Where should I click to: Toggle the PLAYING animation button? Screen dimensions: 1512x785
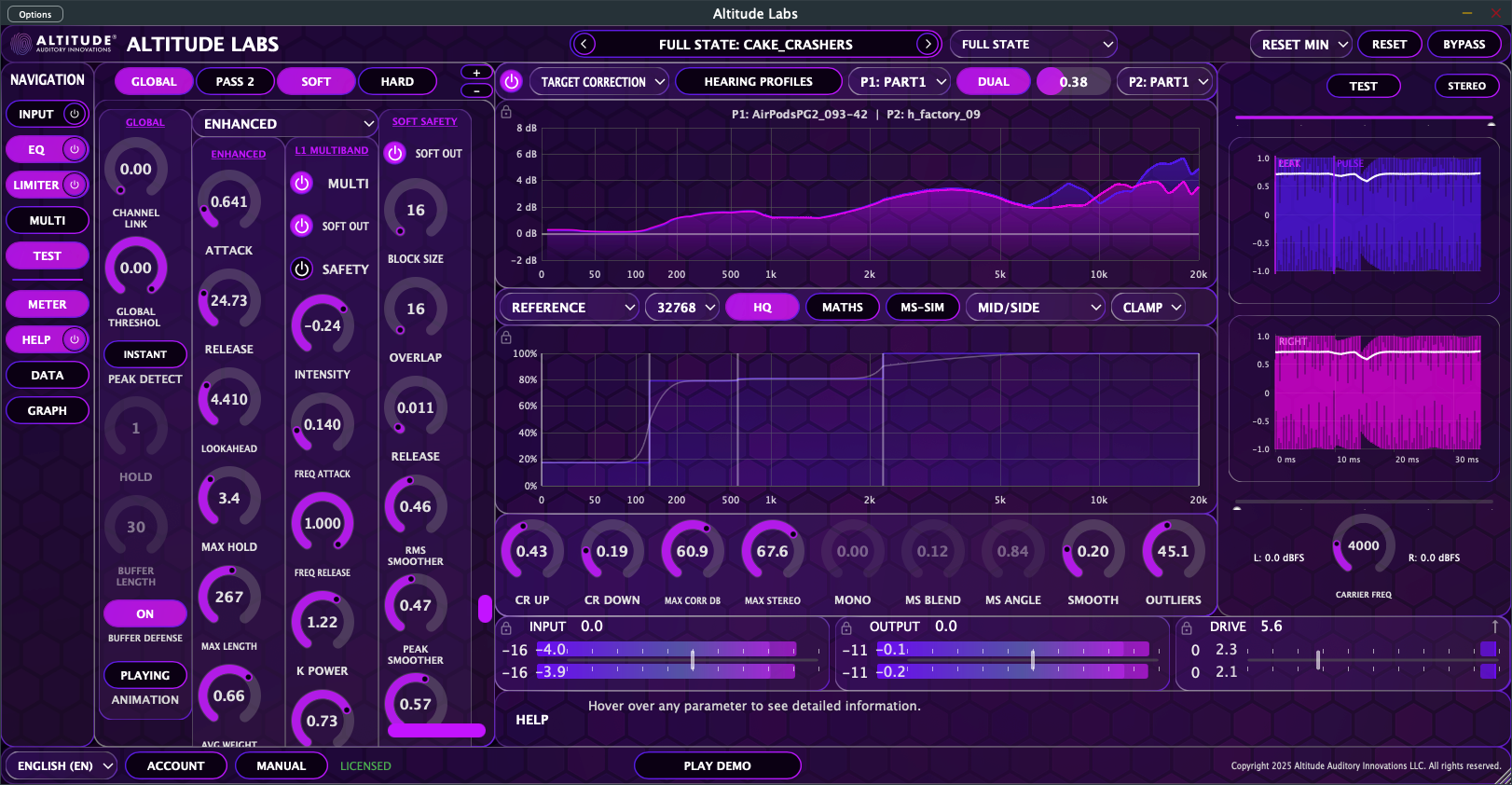click(x=145, y=675)
